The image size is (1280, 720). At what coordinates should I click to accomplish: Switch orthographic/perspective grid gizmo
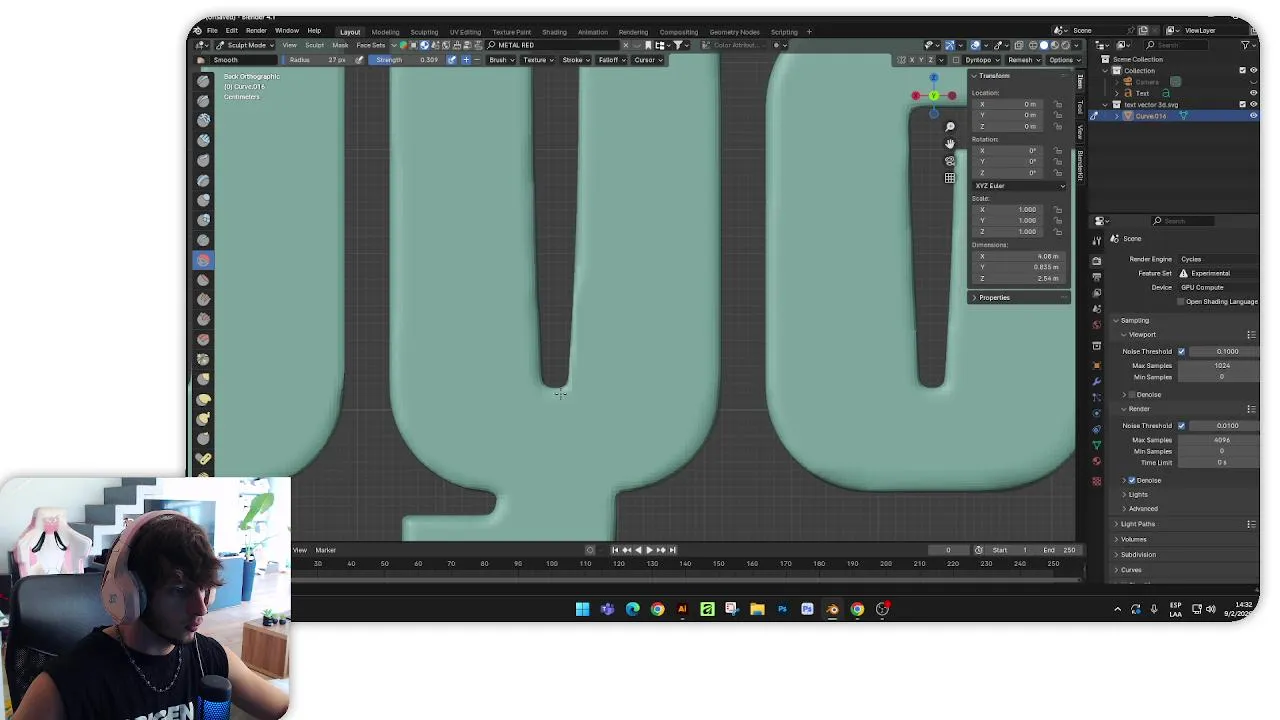[x=950, y=178]
